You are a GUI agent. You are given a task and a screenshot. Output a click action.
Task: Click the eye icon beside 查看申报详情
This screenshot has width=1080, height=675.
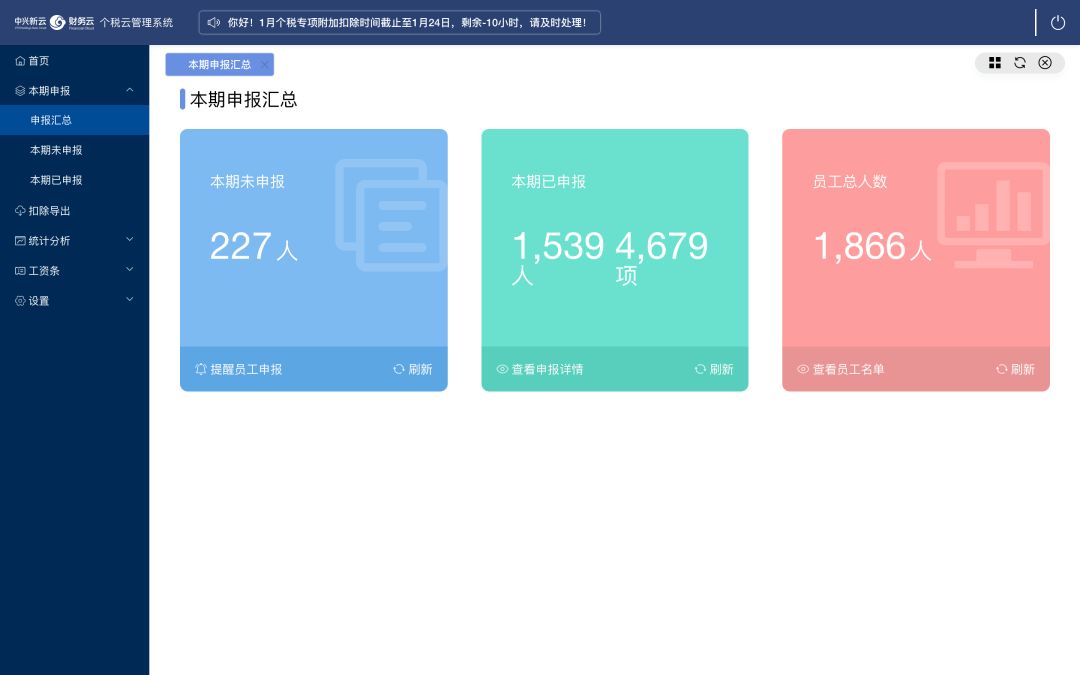502,369
